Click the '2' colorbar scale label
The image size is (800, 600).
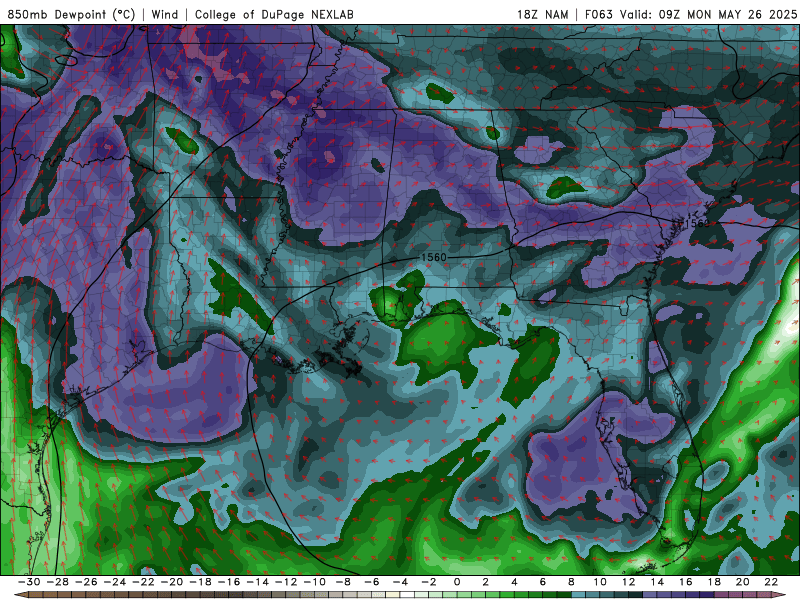[485, 582]
